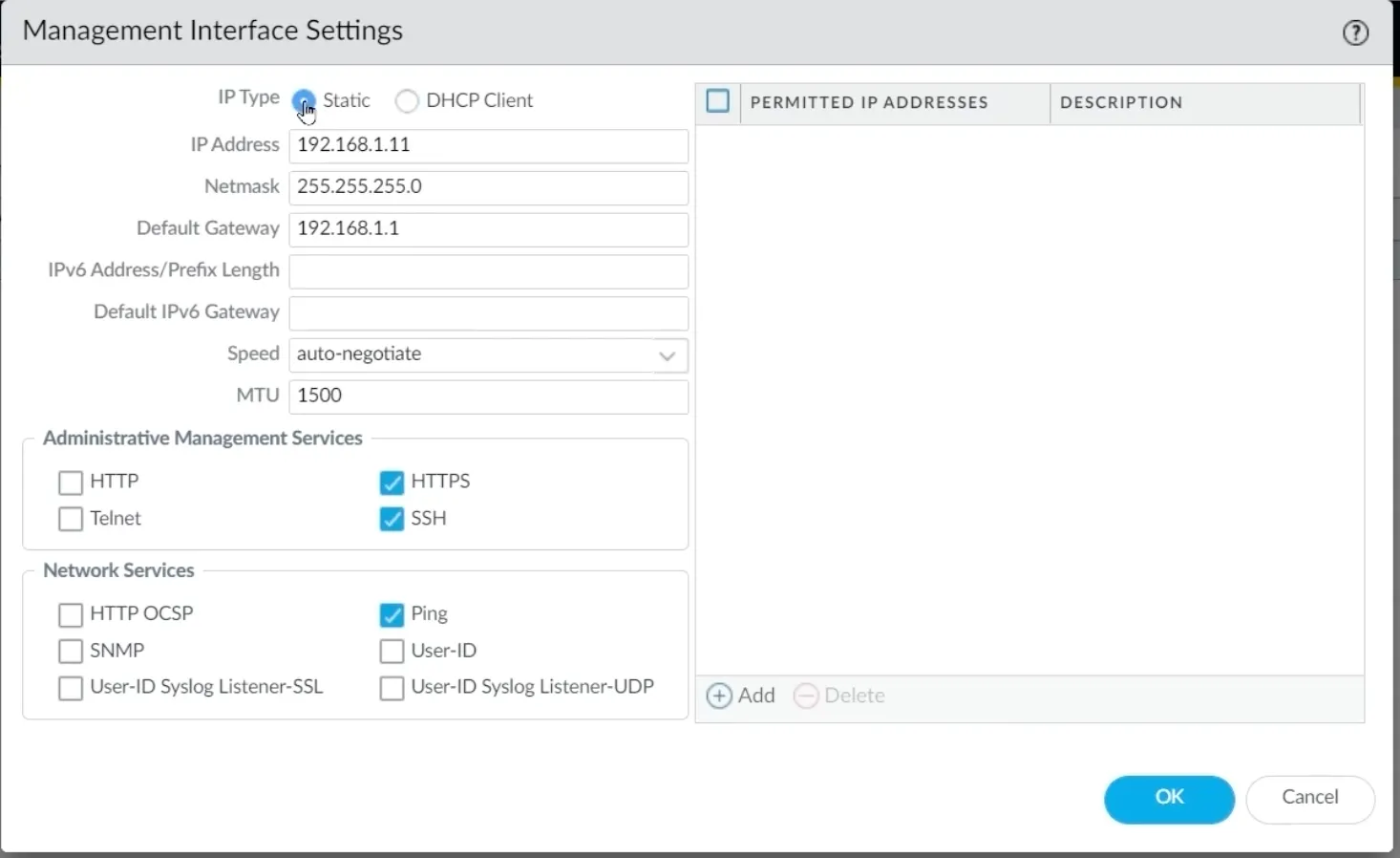Choose DHCP Client as IP Type
Viewport: 1400px width, 858px height.
pos(406,100)
